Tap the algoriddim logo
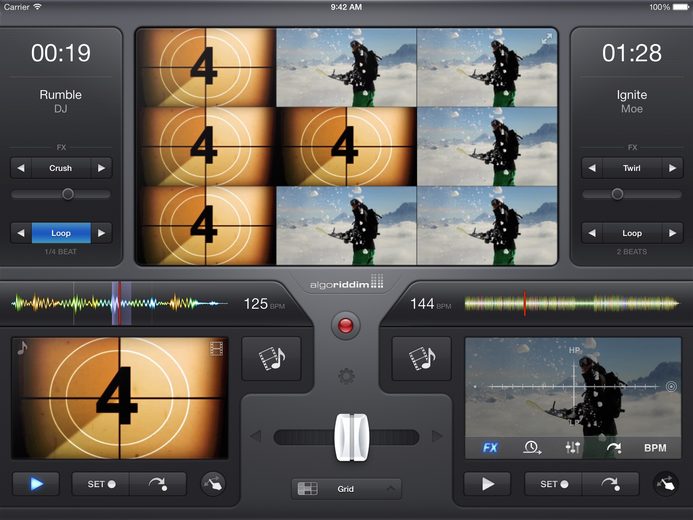 [346, 283]
